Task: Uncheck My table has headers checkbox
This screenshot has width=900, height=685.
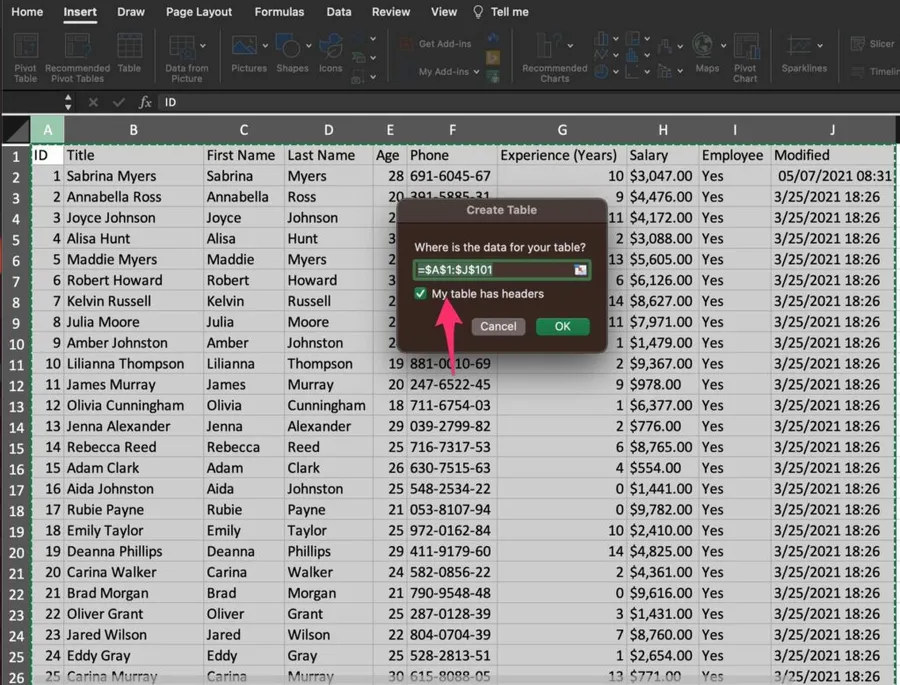Action: tap(421, 294)
